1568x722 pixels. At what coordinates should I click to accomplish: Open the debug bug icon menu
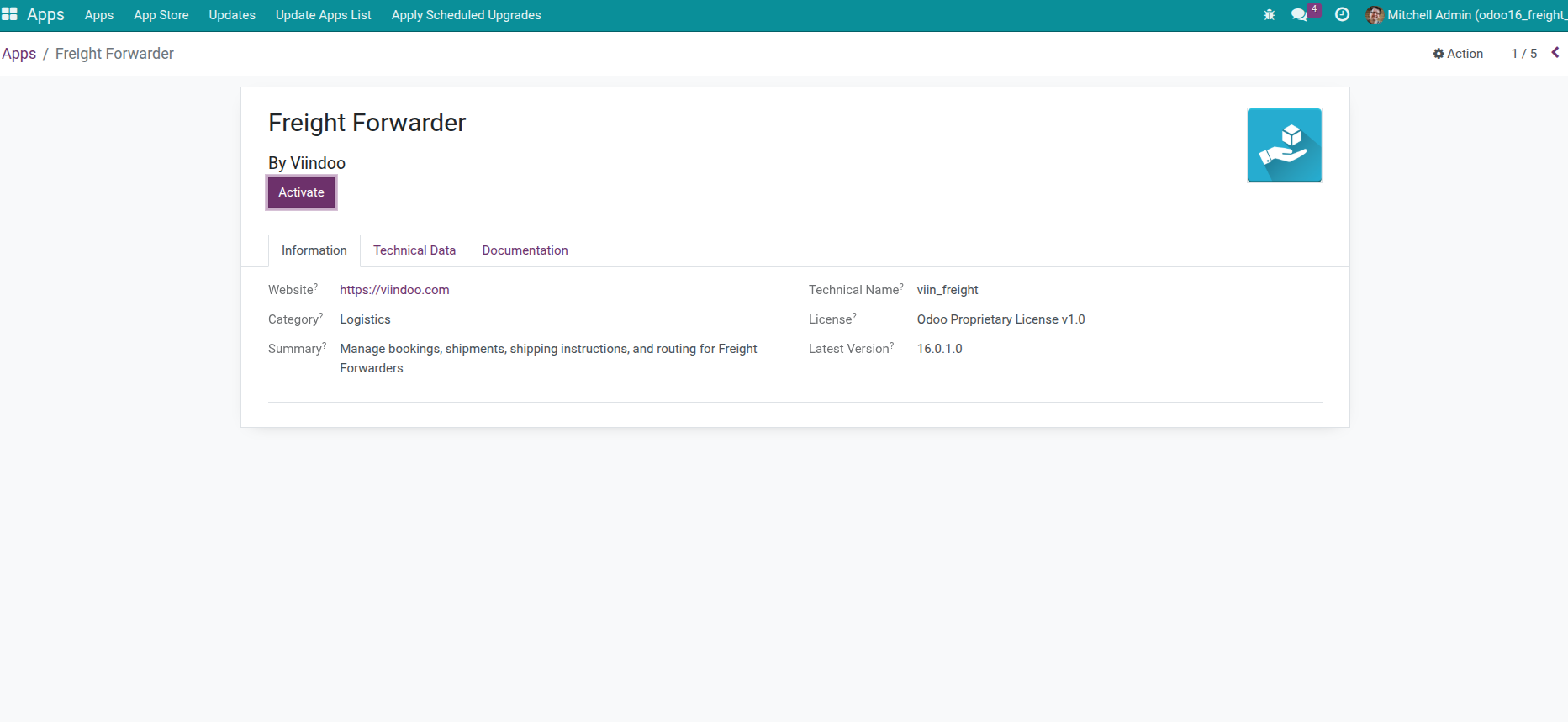coord(1270,15)
